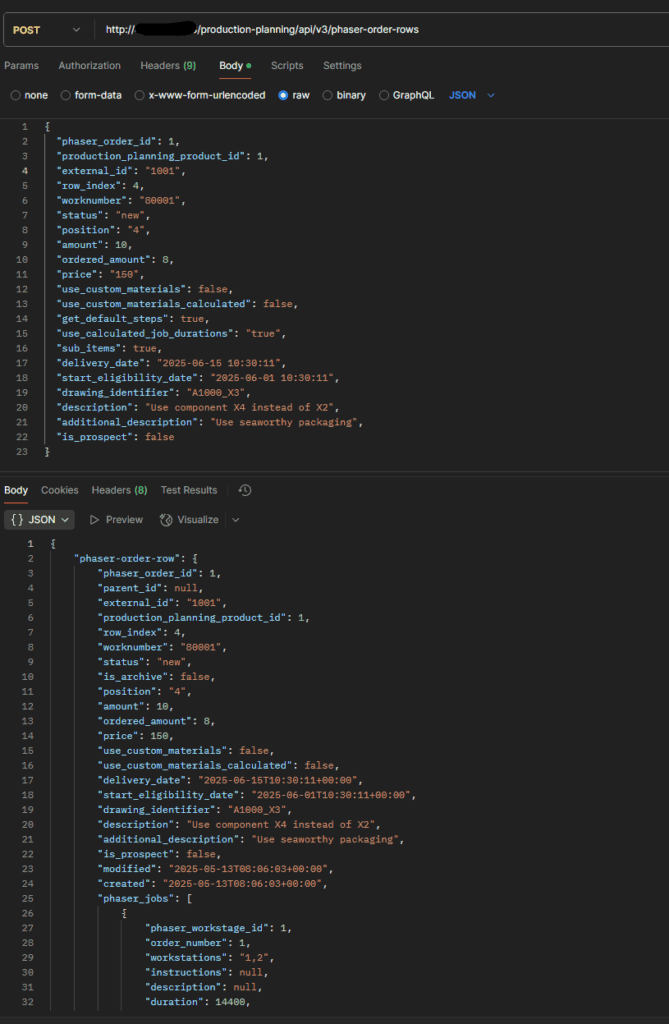Viewport: 669px width, 1024px height.
Task: Choose the binary body type
Action: (327, 95)
